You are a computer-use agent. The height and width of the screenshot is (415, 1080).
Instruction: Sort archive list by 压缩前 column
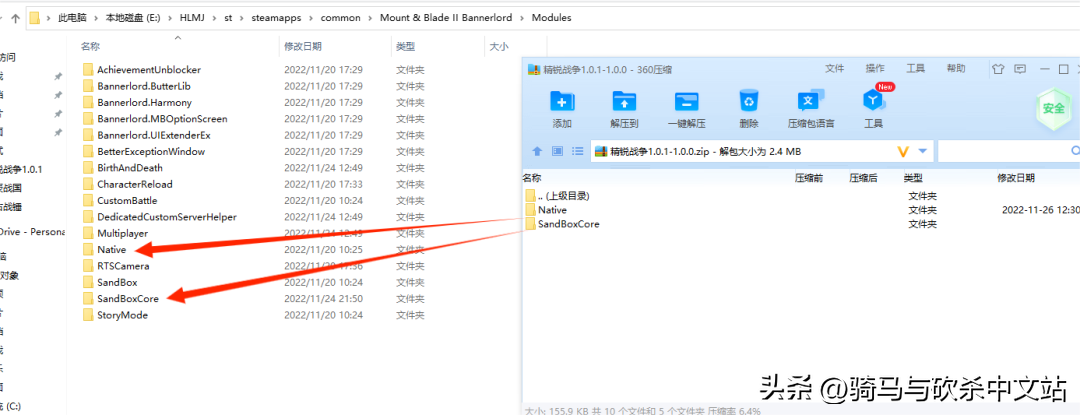pyautogui.click(x=809, y=178)
